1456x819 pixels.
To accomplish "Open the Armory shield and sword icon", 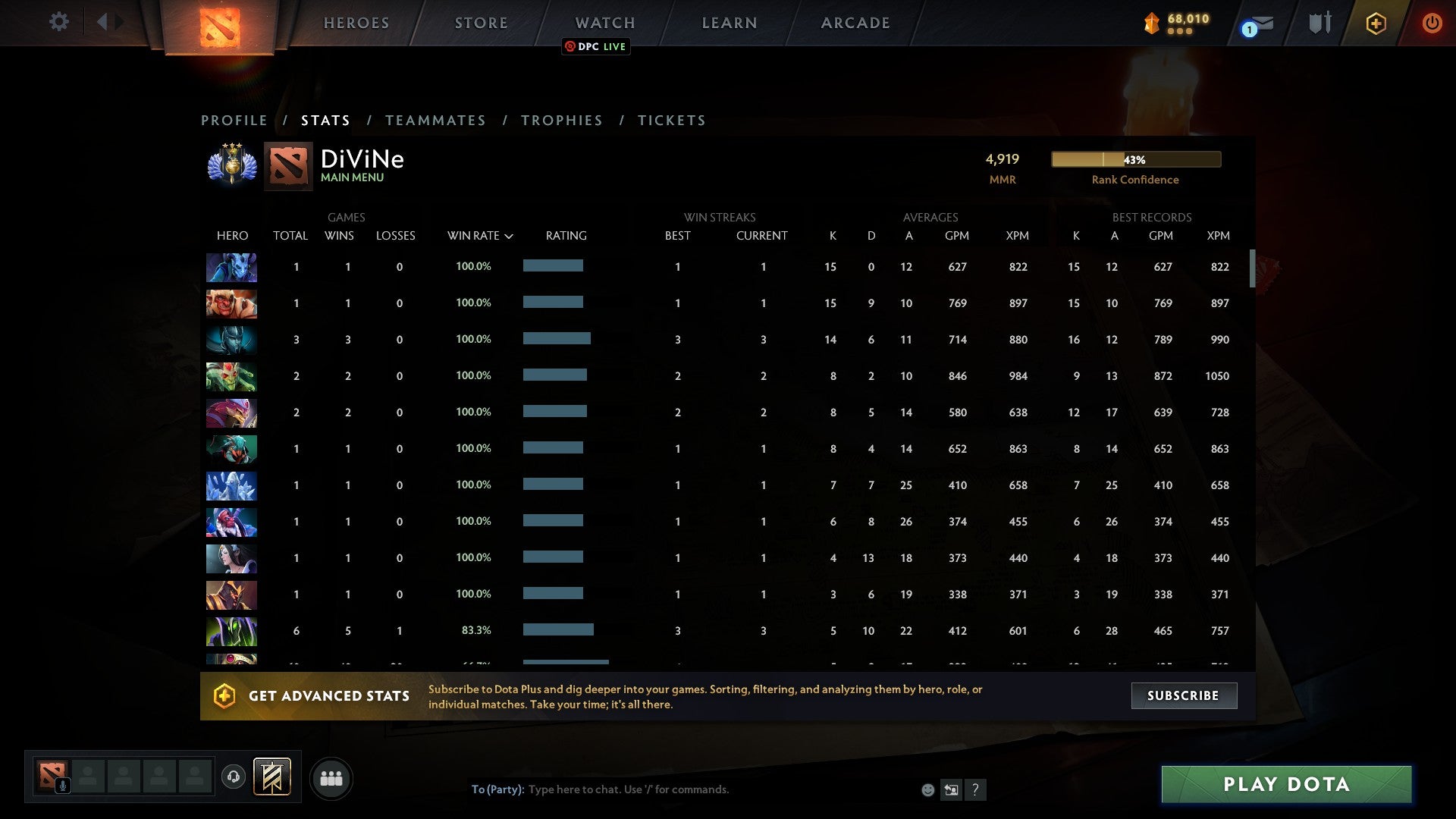I will click(x=1319, y=22).
